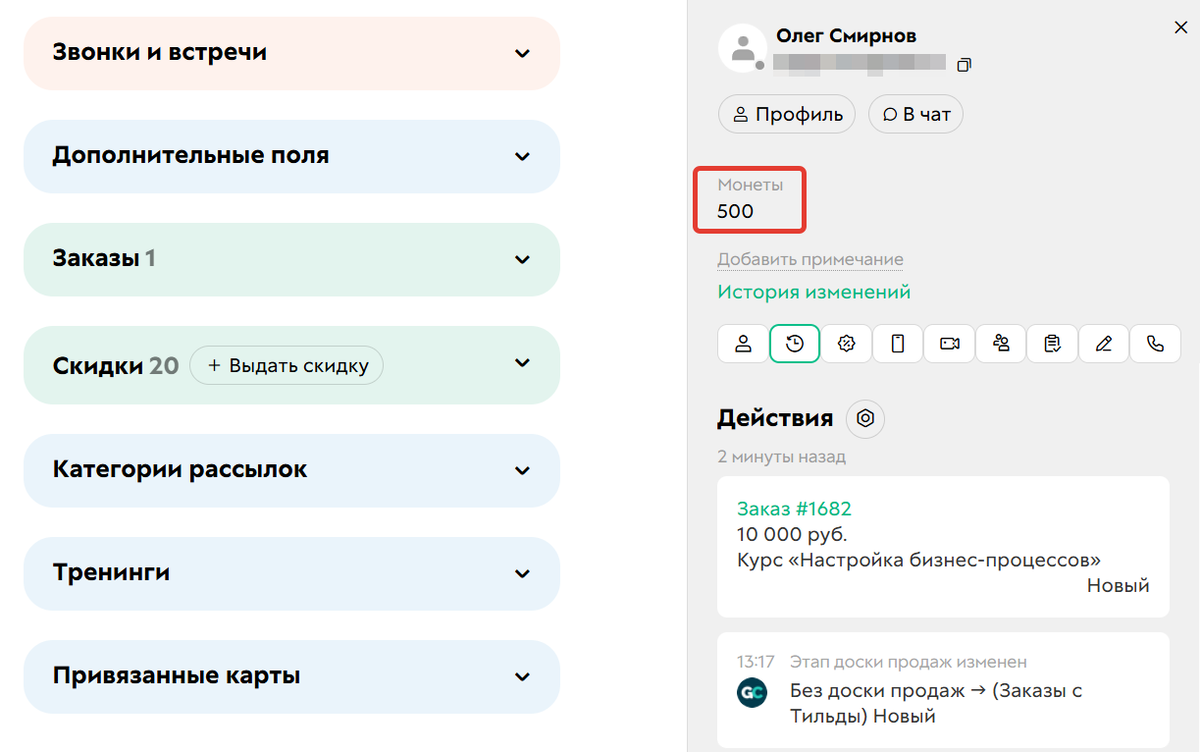The image size is (1200, 752).
Task: Open the Действия settings gear icon
Action: tap(865, 419)
